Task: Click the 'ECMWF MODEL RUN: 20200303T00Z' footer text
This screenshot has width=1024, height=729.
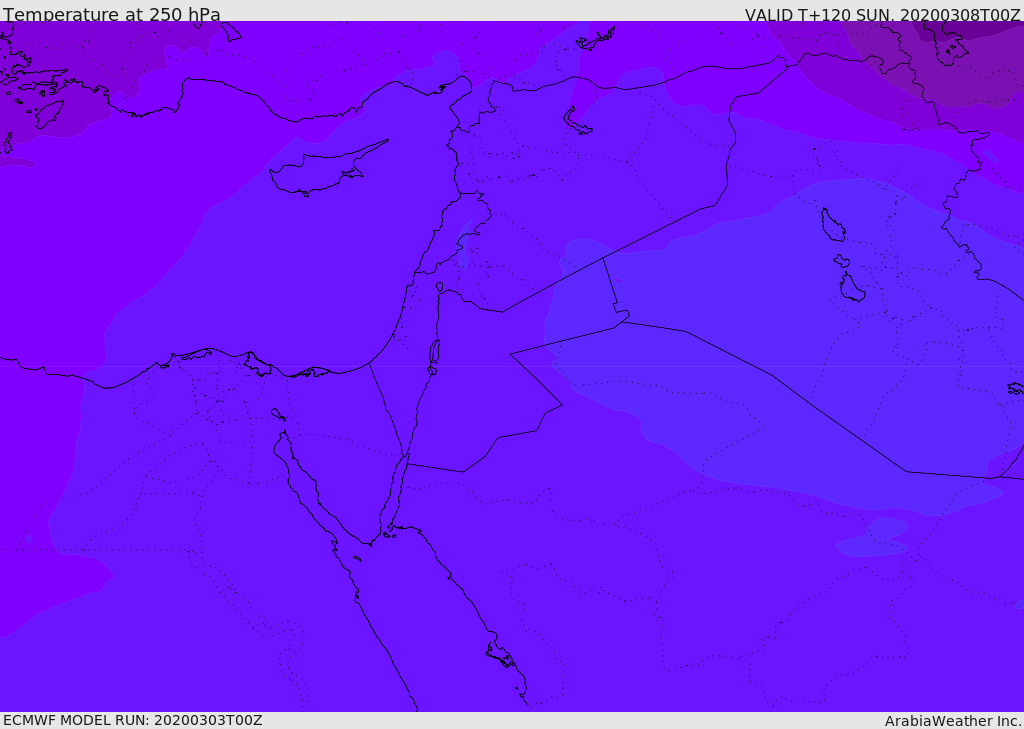Action: [133, 720]
